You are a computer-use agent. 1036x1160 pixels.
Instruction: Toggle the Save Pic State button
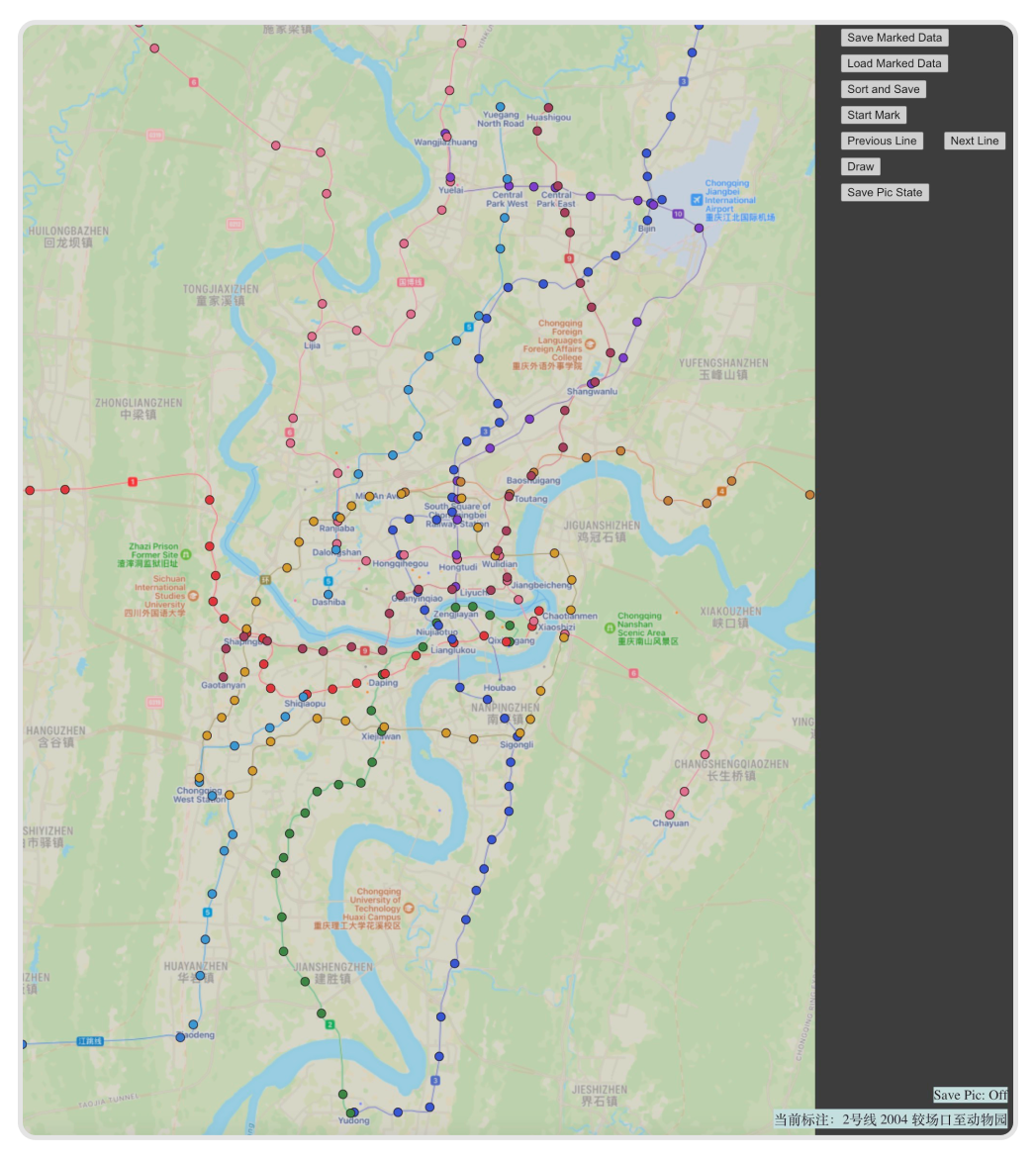885,192
